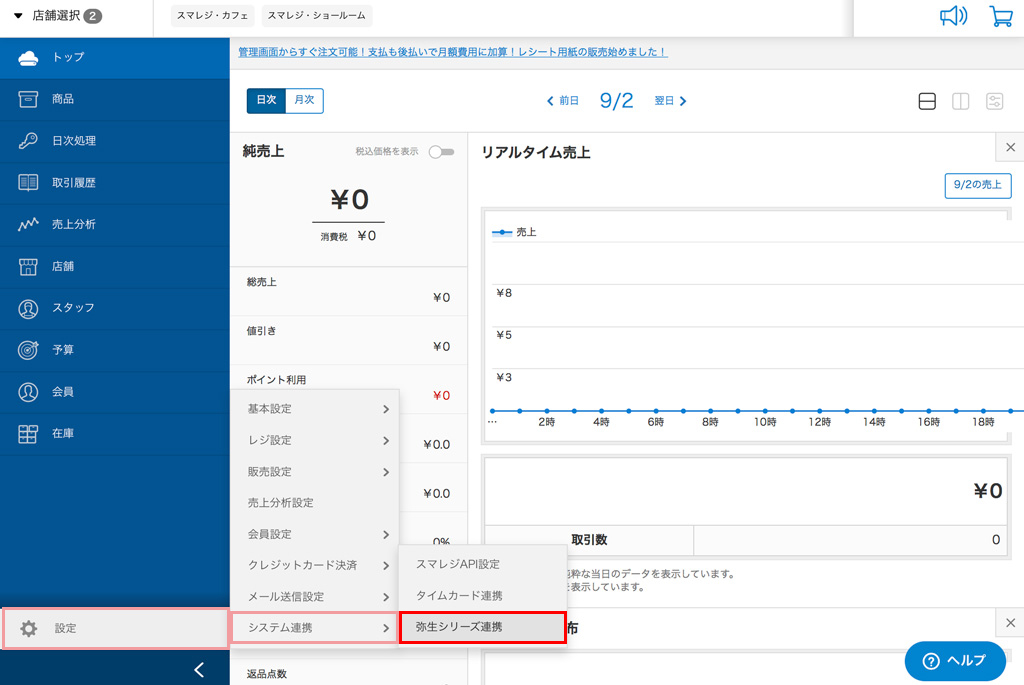The image size is (1024, 685).
Task: Expand 会員設定 submenu arrow
Action: tap(386, 535)
